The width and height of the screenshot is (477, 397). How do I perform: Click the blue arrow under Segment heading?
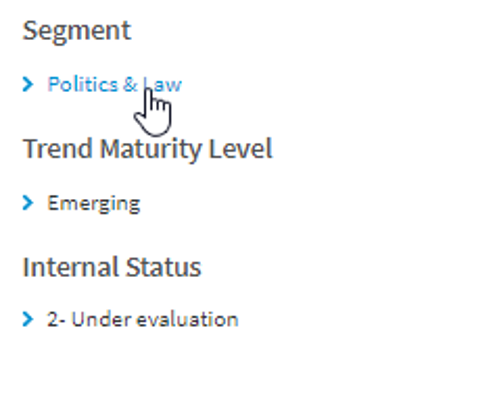[28, 84]
